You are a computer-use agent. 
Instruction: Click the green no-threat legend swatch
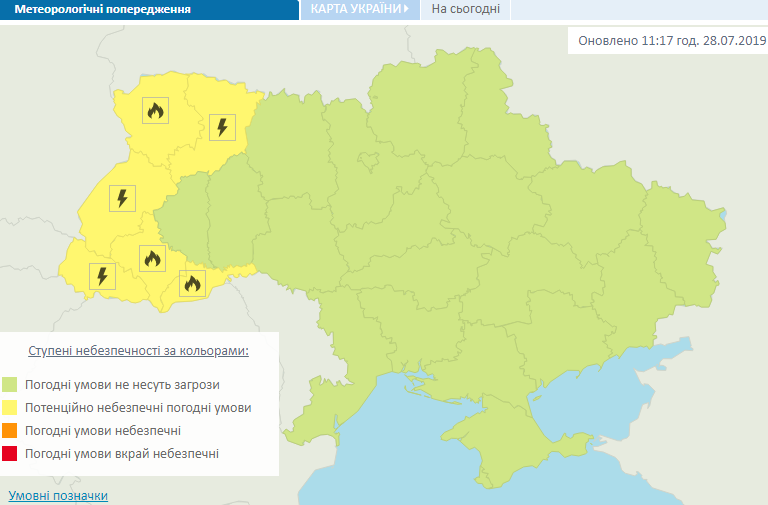coord(9,385)
